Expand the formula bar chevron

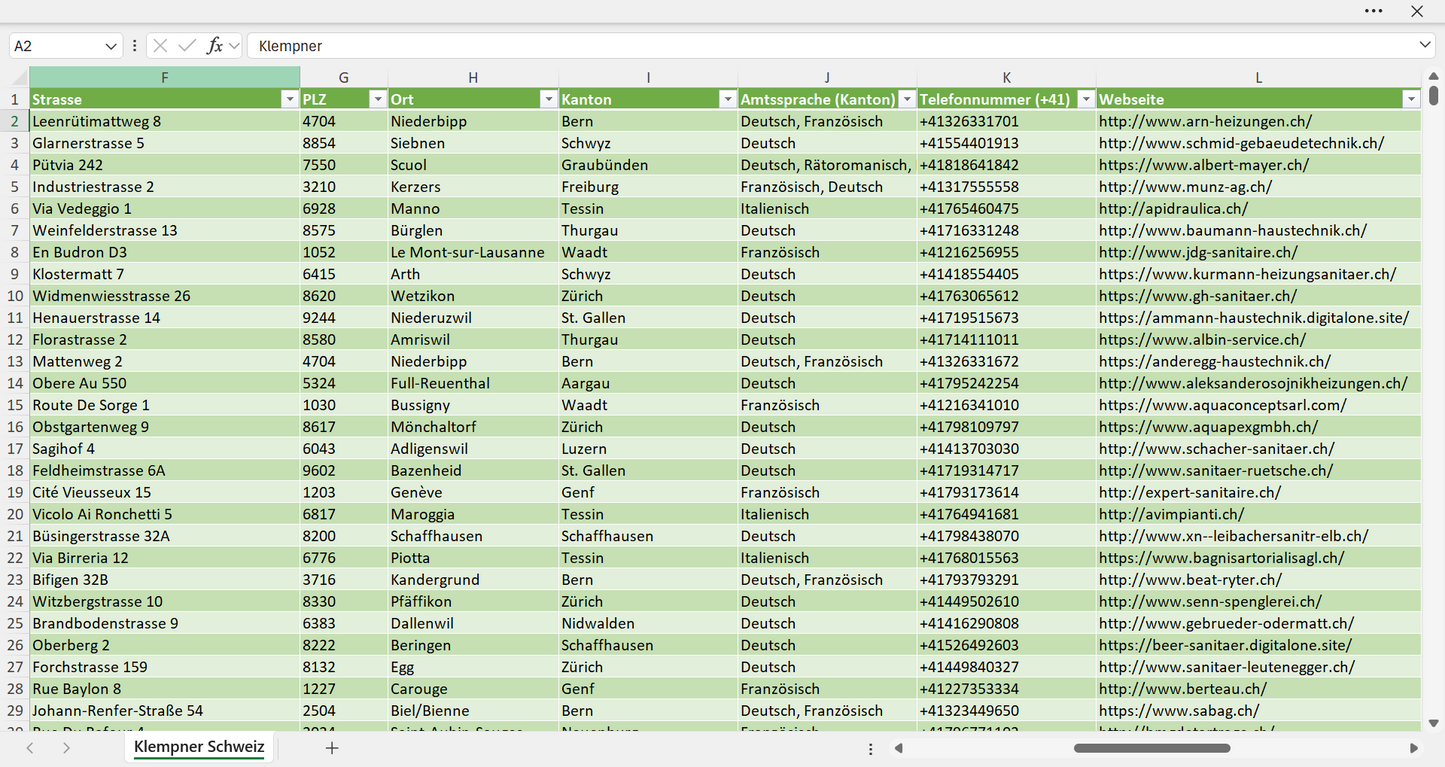point(1425,46)
